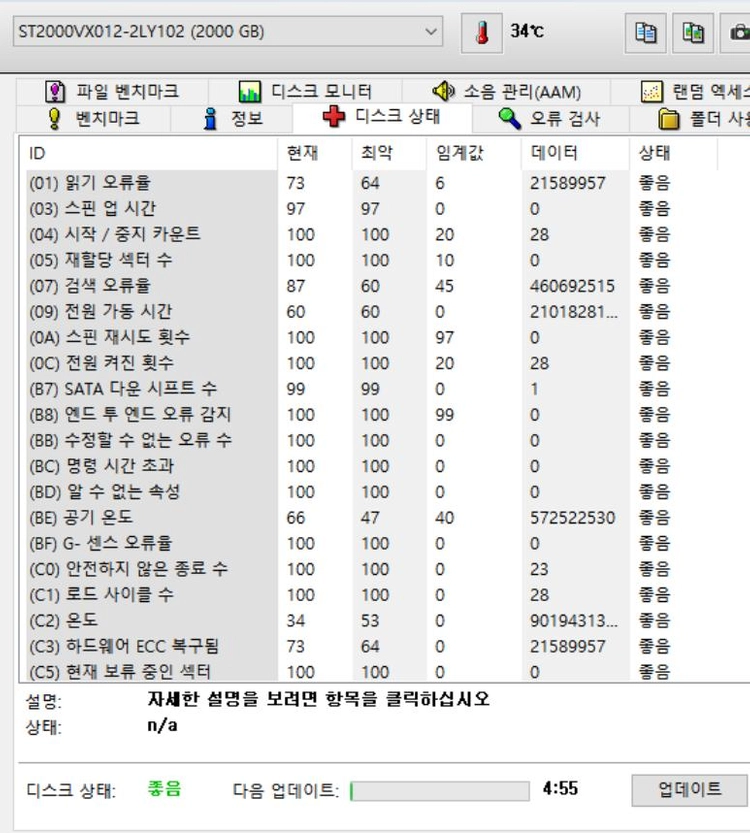750x833 pixels.
Task: Click the 다음 업데이트 progress bar
Action: click(440, 790)
